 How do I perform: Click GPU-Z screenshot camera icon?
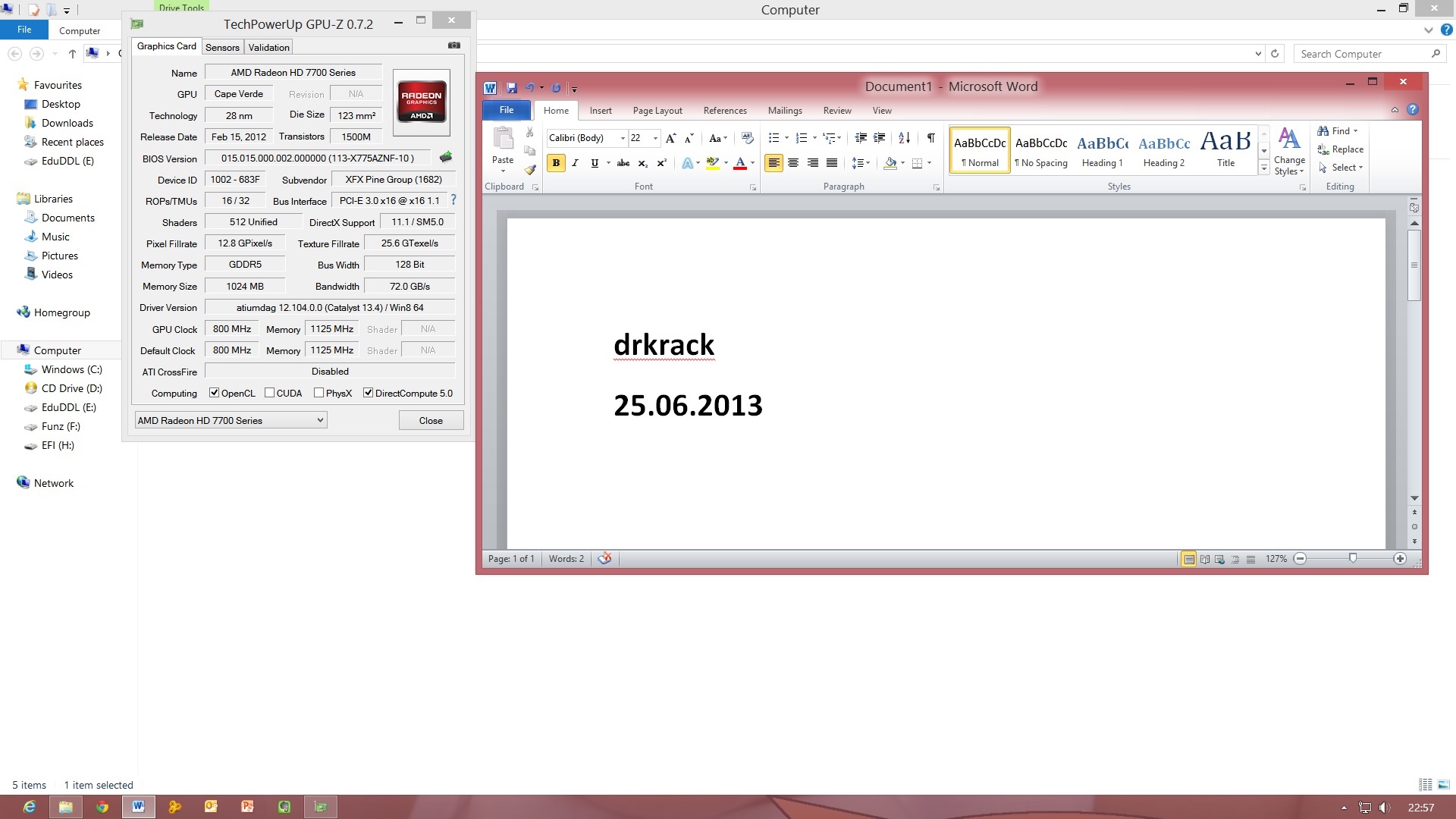pos(454,45)
